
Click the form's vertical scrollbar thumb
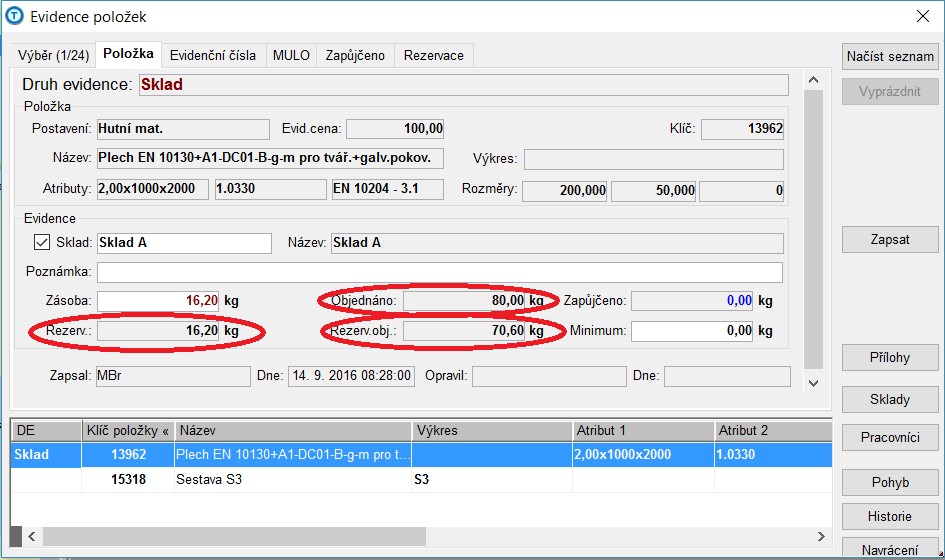coord(814,229)
